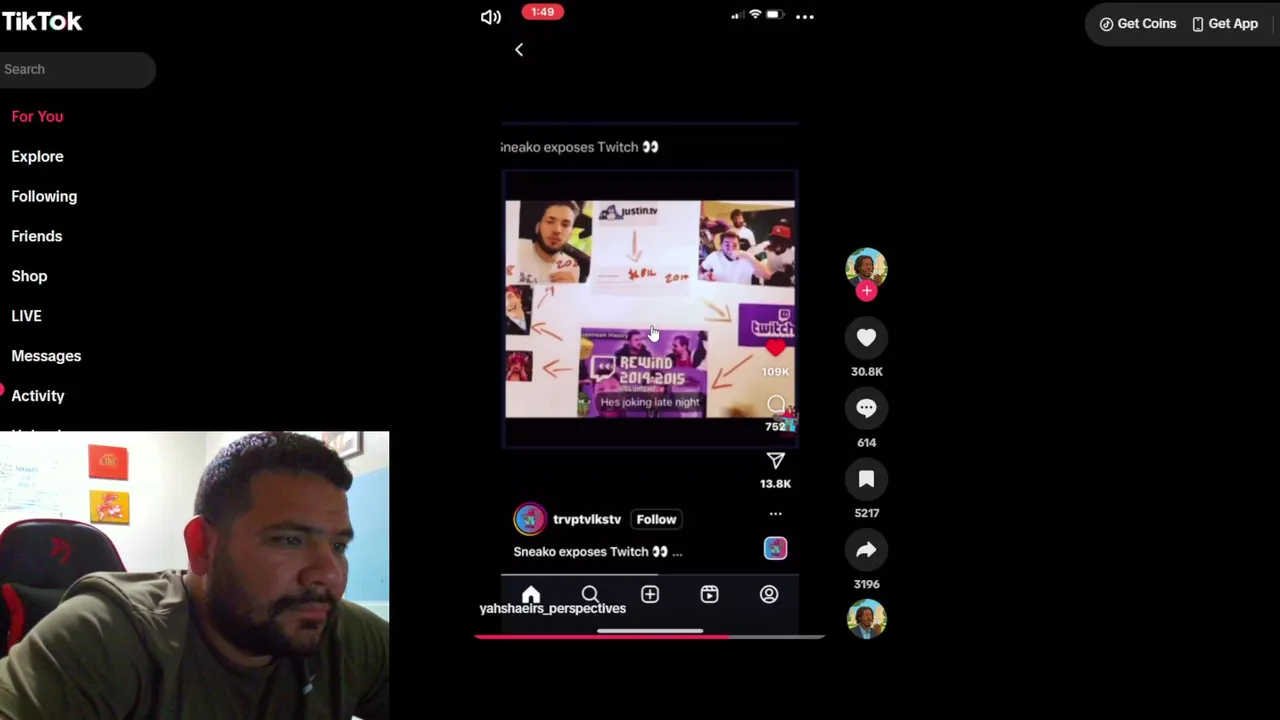The height and width of the screenshot is (720, 1280).
Task: Click 'Sneako exposes Twitch' caption under Follow
Action: pos(598,552)
